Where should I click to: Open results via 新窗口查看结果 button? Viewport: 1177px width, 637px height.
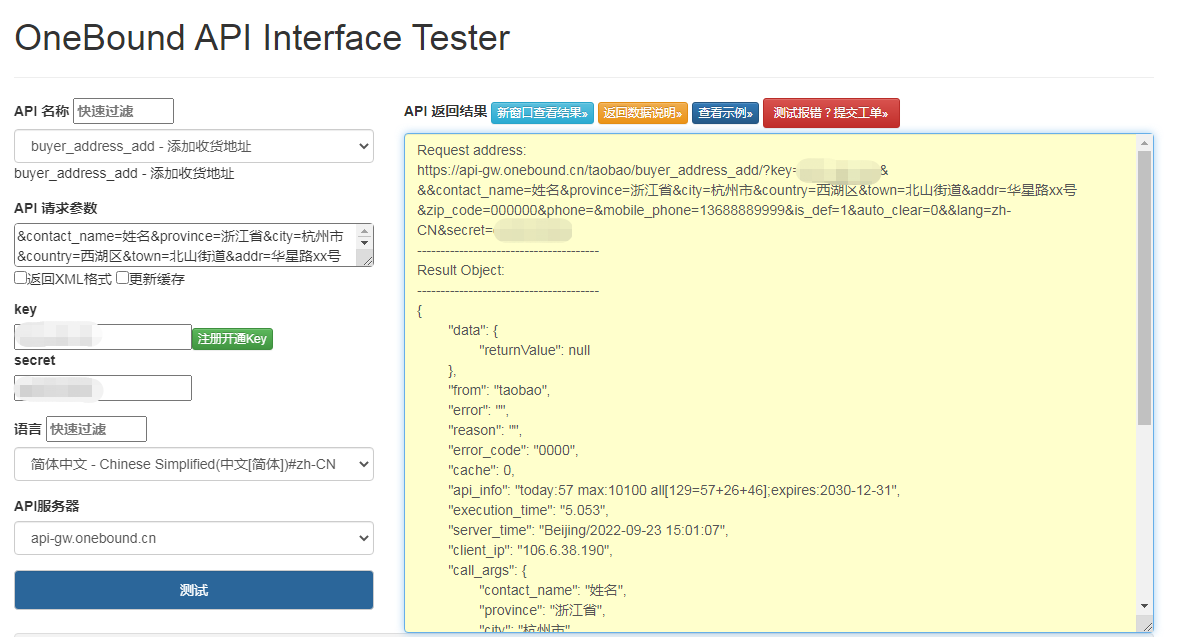pyautogui.click(x=543, y=113)
